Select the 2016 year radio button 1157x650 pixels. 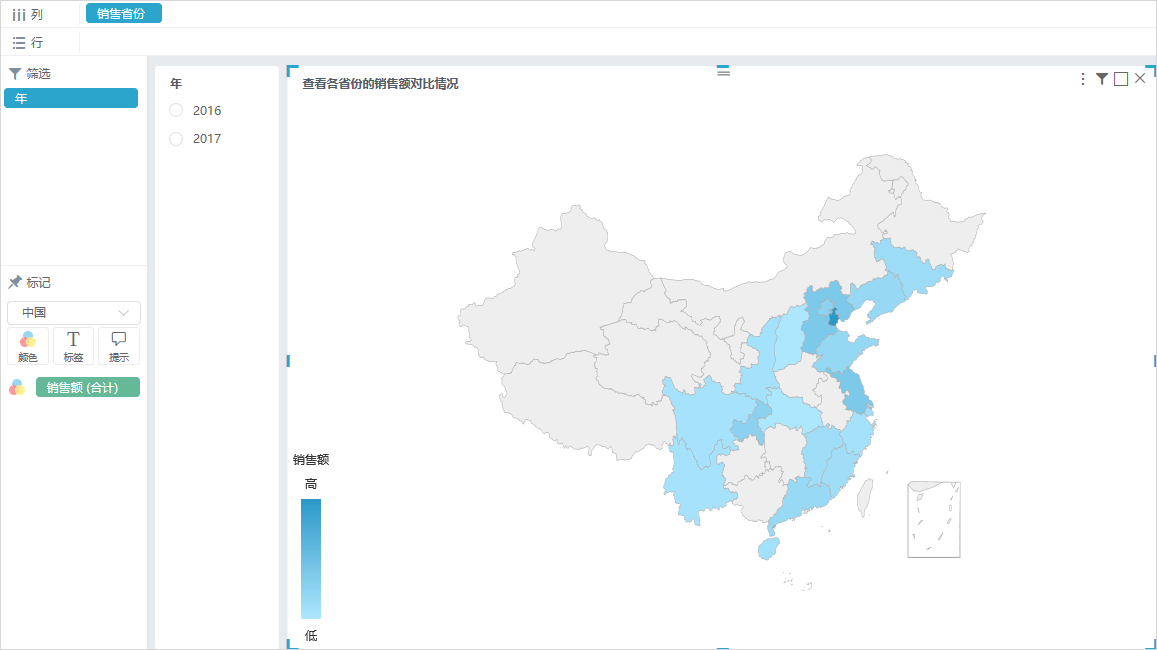coord(176,111)
